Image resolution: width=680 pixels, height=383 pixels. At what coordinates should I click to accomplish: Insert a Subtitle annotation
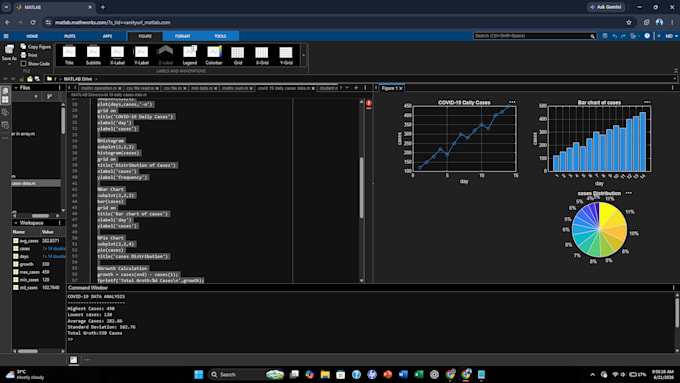pos(93,55)
